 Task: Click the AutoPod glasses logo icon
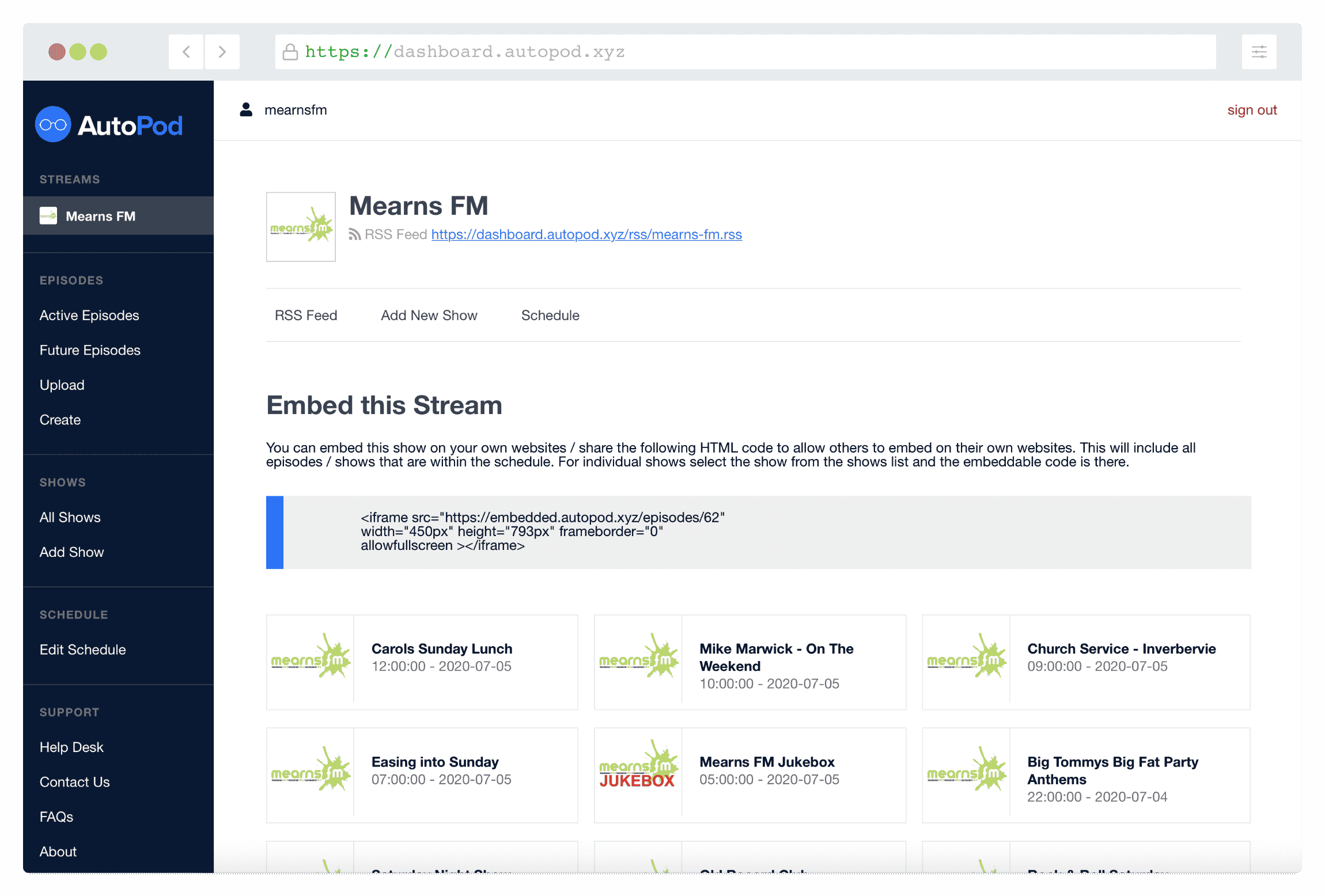coord(53,124)
